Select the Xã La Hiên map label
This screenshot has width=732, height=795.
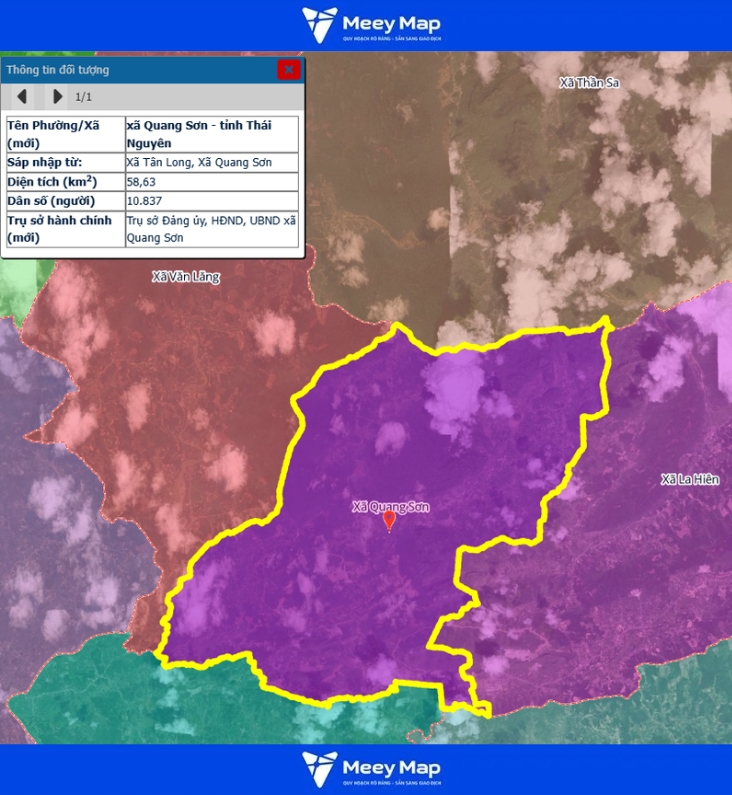[x=690, y=480]
